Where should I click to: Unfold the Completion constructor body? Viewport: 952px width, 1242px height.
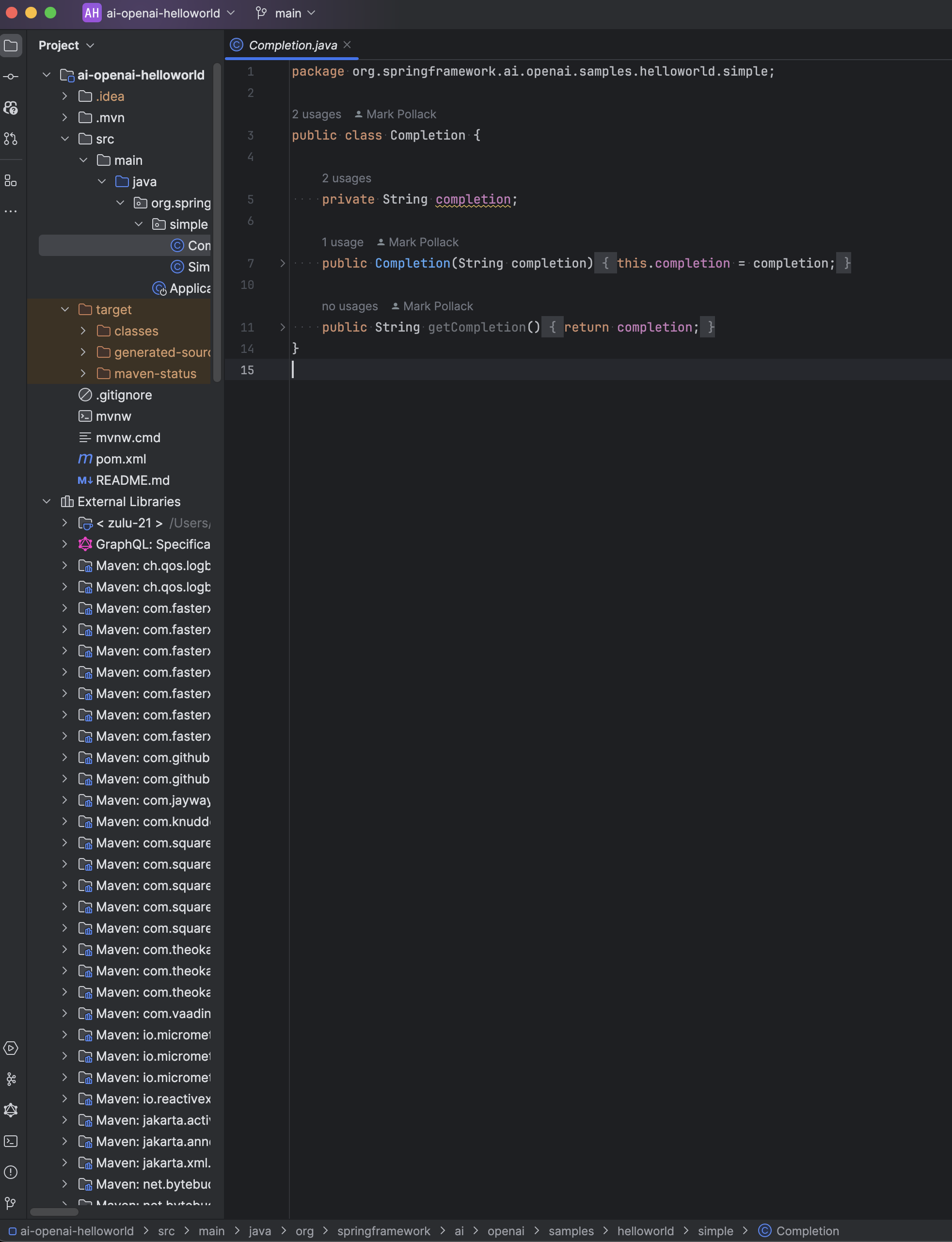(282, 263)
